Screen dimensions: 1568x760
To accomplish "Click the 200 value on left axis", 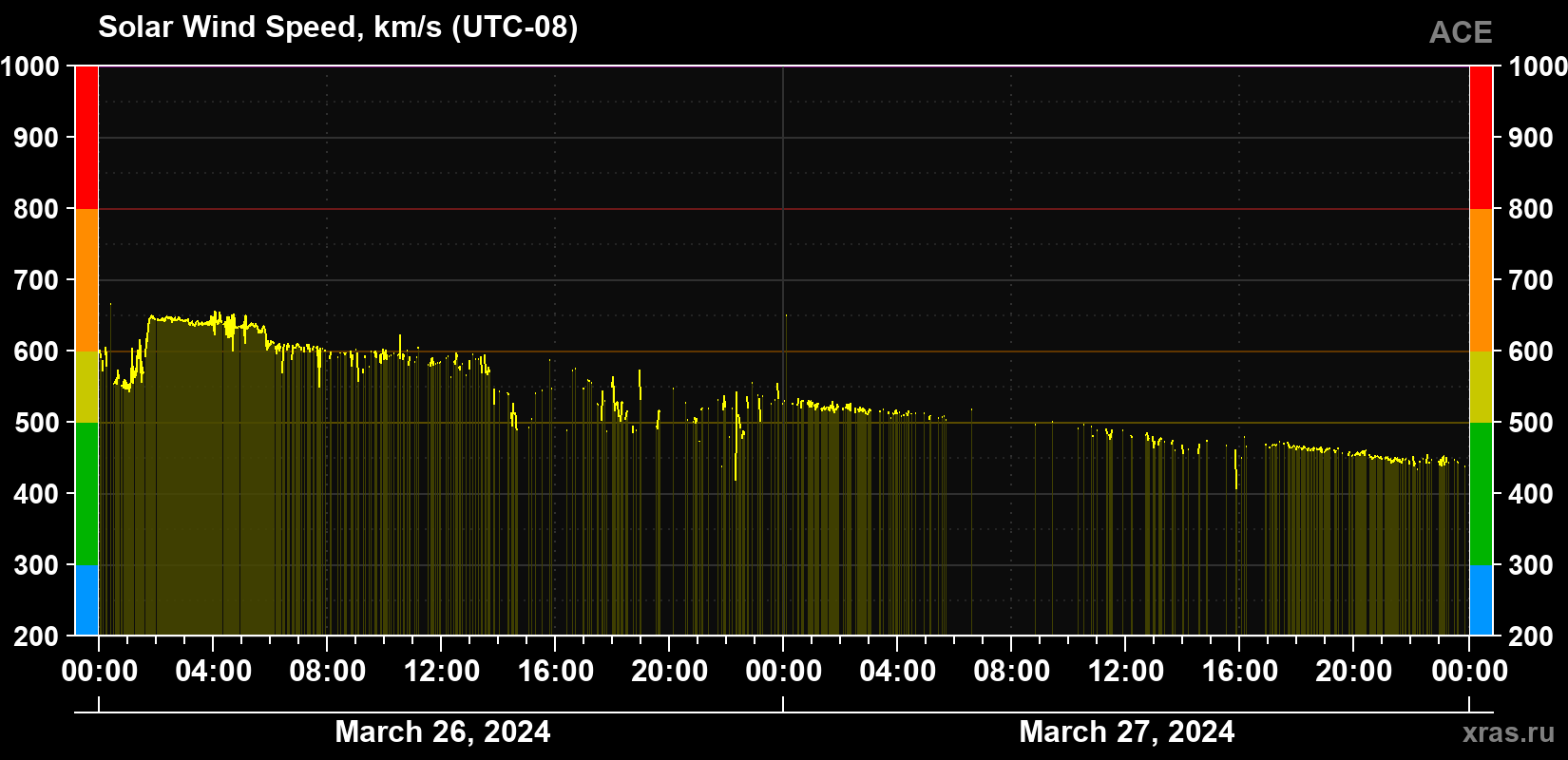I will 37,636.
